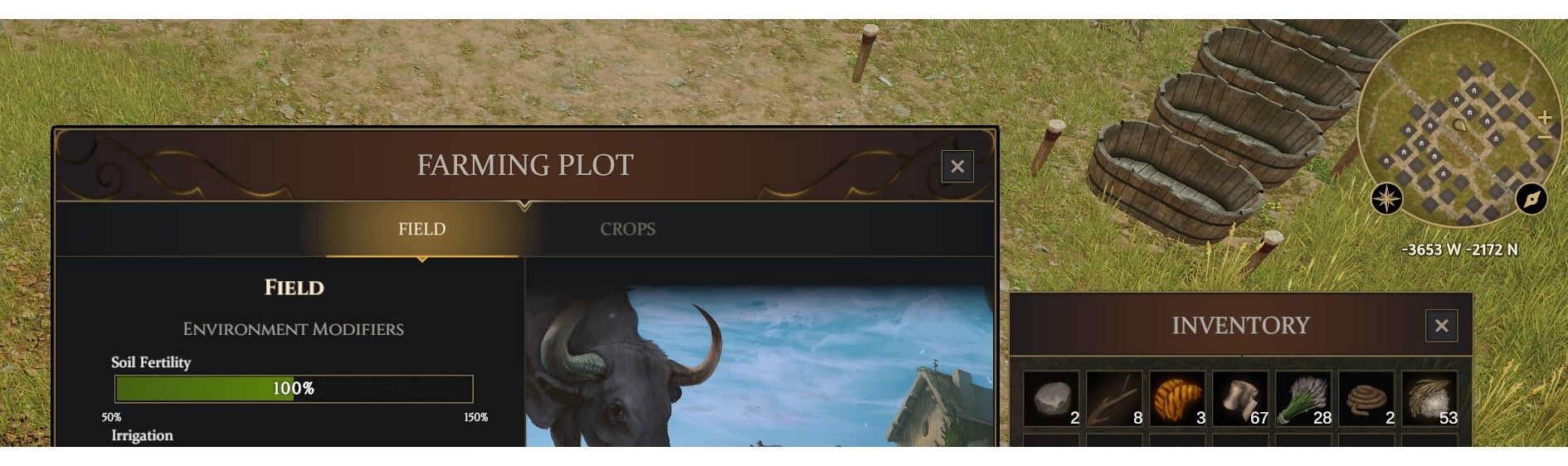Click the compass needle button on minimap
Image resolution: width=1568 pixels, height=466 pixels.
pyautogui.click(x=1531, y=199)
